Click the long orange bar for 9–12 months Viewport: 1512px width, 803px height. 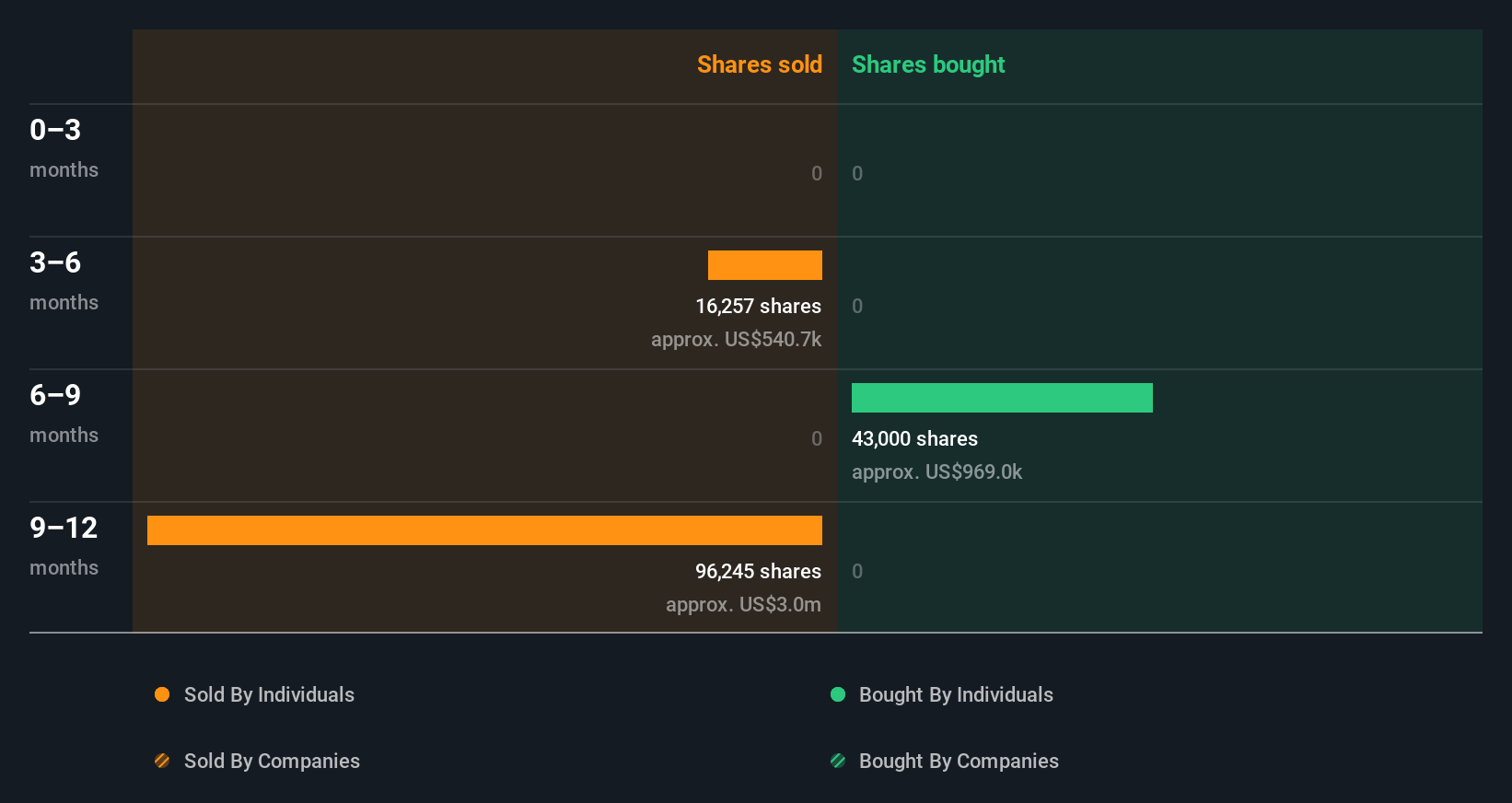click(484, 530)
